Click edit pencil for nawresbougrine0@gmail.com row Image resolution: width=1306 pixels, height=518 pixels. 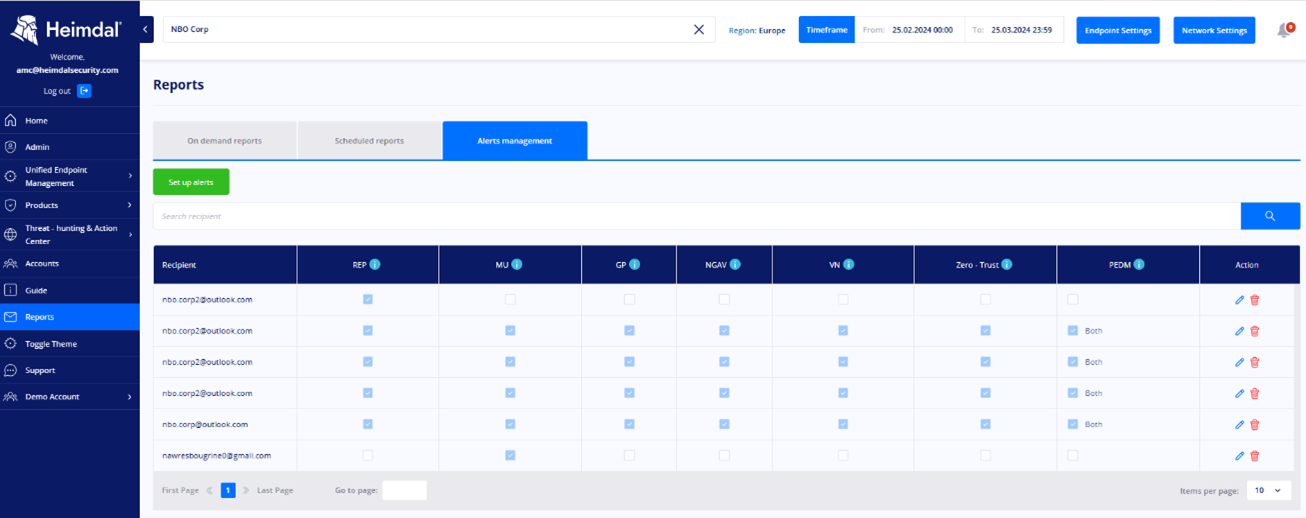(1240, 456)
